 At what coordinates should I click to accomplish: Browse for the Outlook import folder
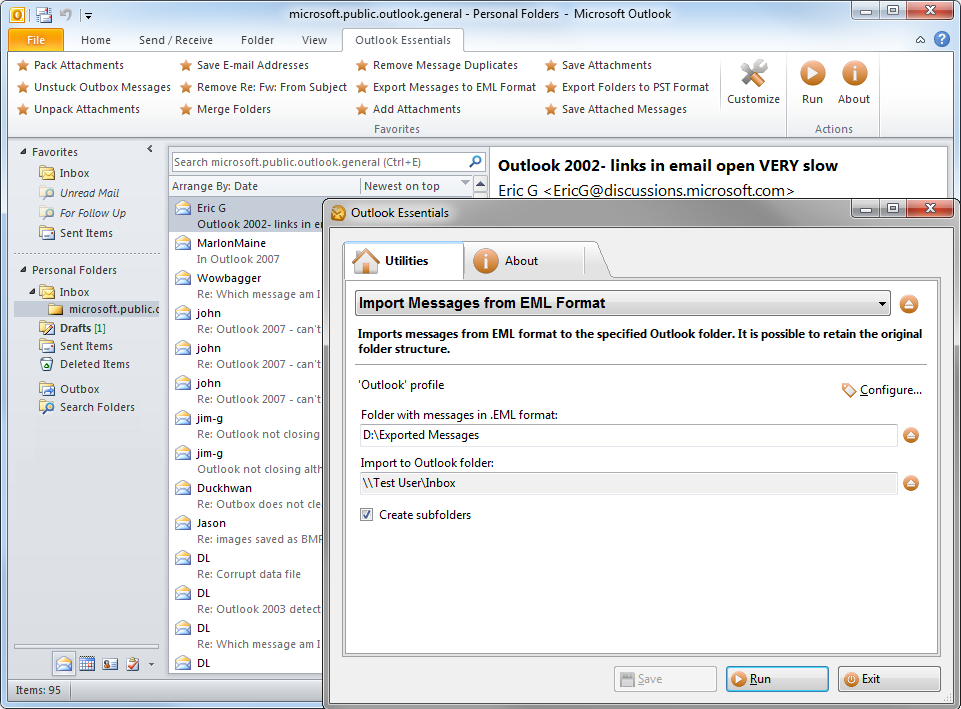(x=911, y=483)
